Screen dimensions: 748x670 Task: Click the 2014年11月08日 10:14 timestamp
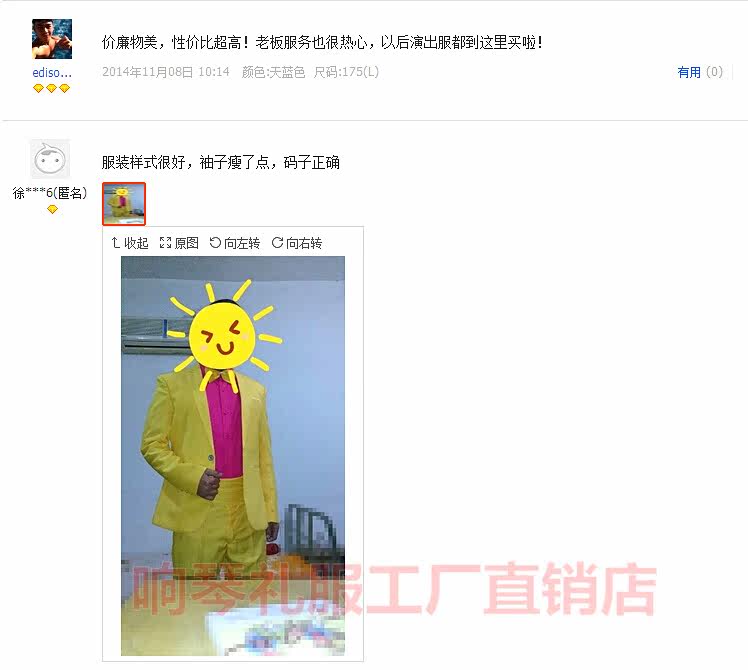(166, 72)
